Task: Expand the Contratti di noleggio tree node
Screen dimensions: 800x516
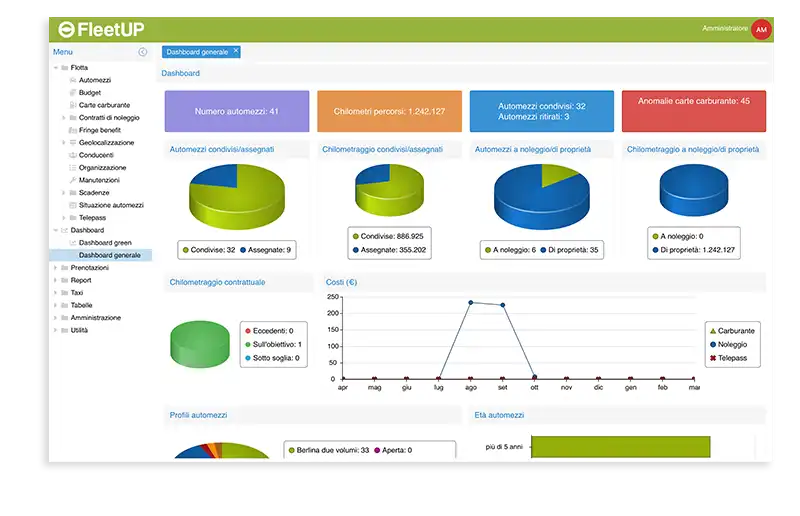Action: coord(63,118)
